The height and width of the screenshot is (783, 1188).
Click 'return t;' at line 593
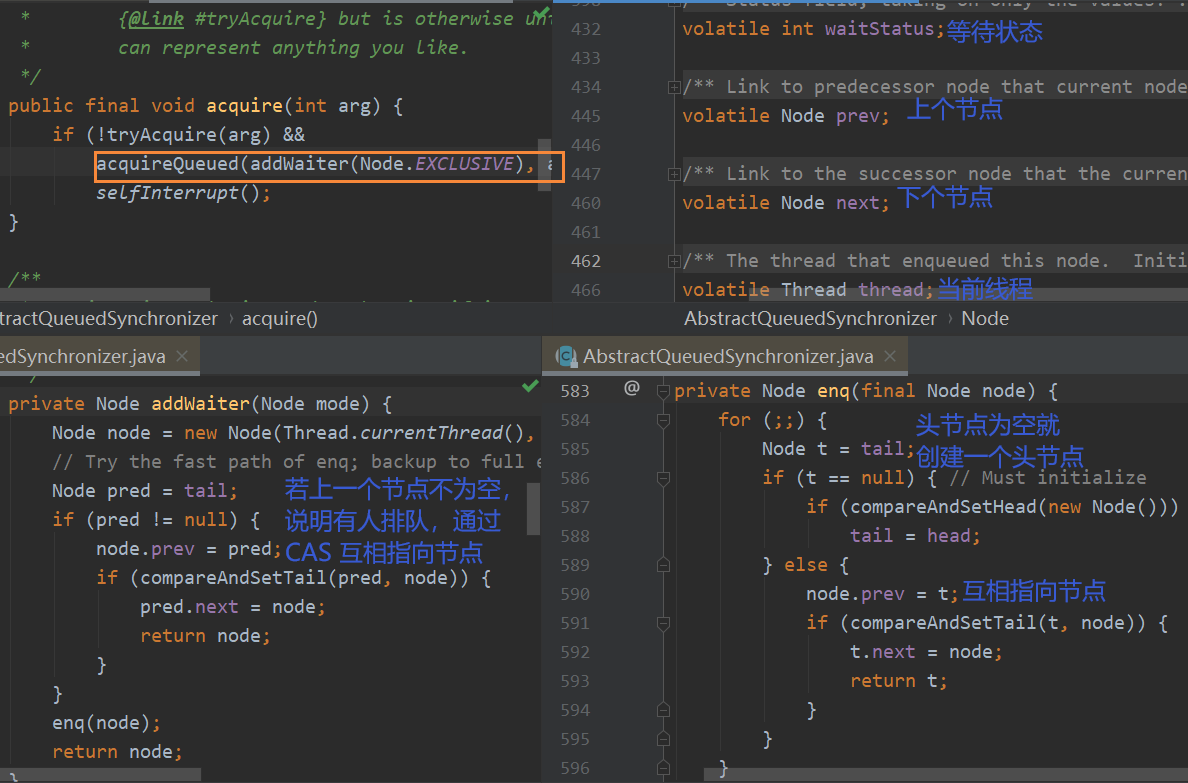899,681
